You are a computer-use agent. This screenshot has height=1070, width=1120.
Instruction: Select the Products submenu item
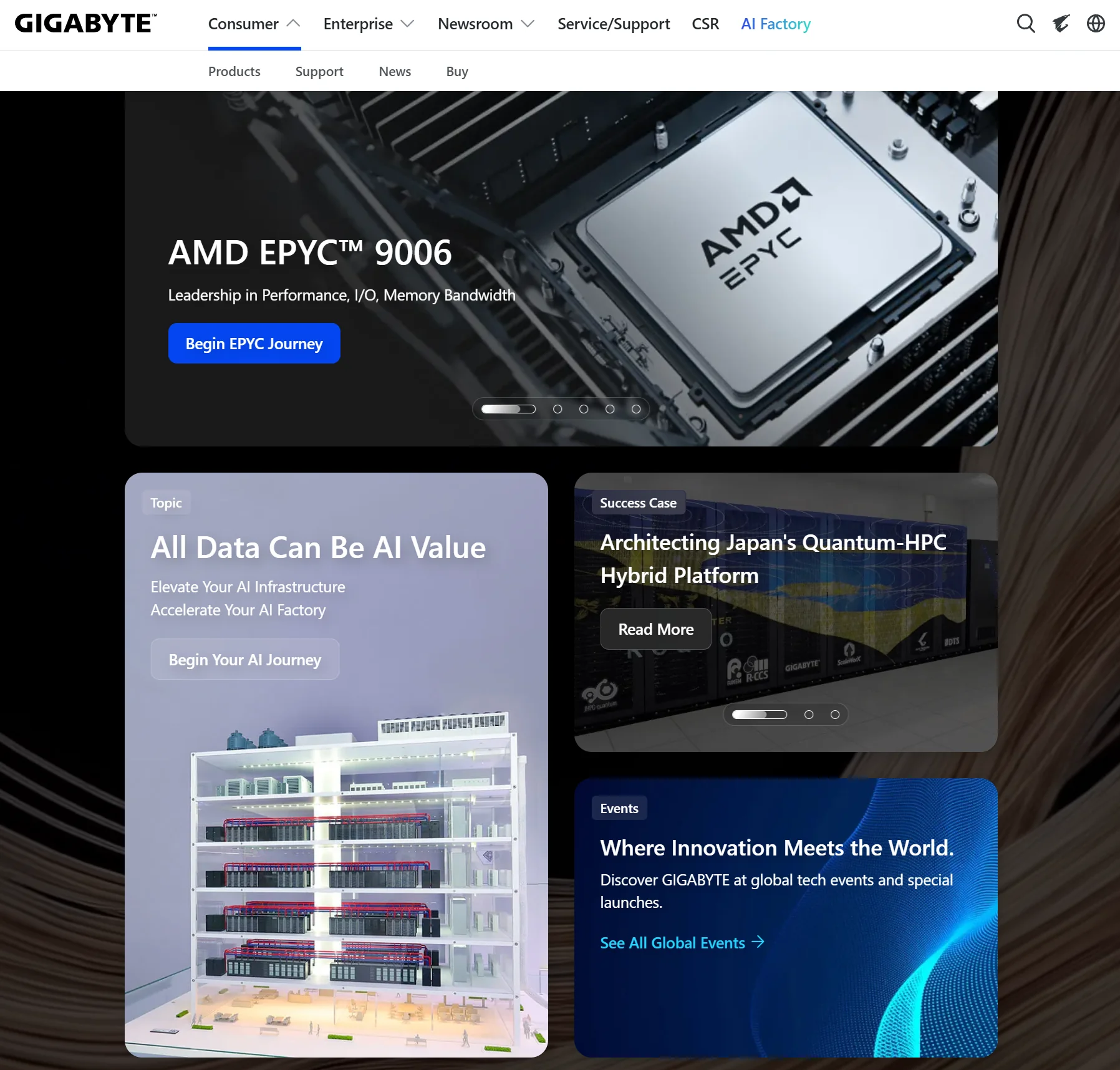[x=234, y=71]
